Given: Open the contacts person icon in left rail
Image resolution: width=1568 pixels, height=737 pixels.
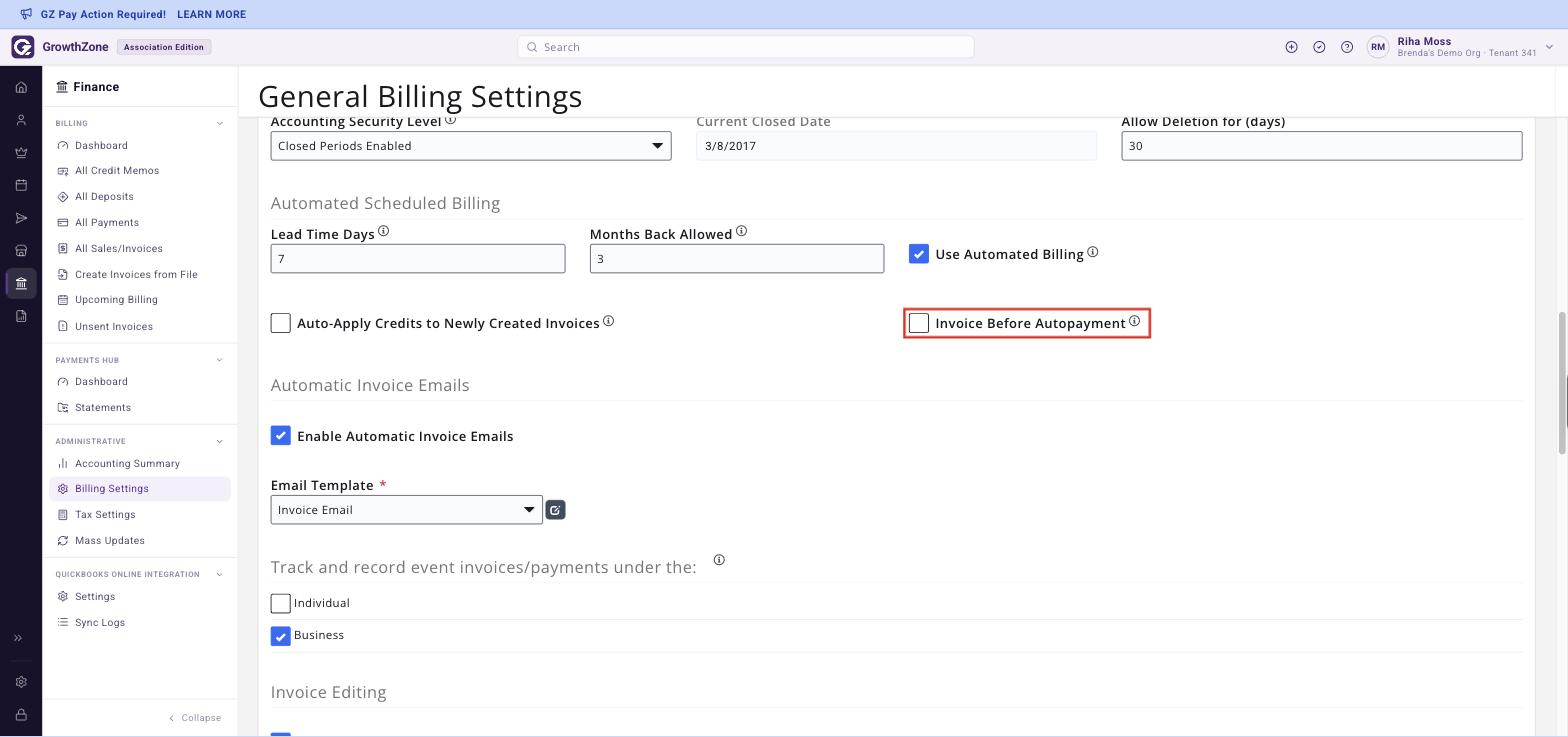Looking at the screenshot, I should pyautogui.click(x=21, y=120).
